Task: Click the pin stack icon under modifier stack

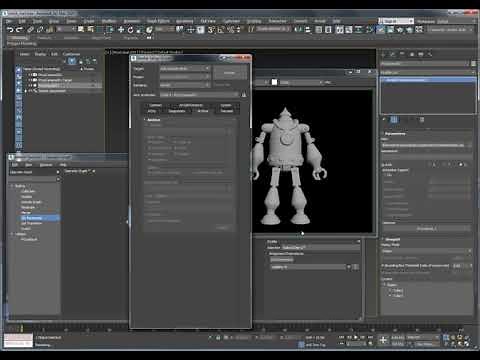Action: (384, 120)
